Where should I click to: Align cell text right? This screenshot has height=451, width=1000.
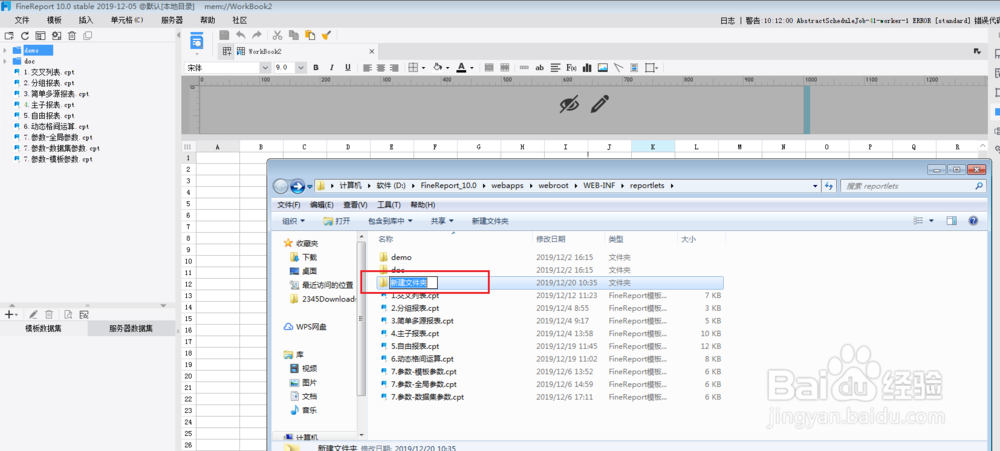tap(395, 68)
